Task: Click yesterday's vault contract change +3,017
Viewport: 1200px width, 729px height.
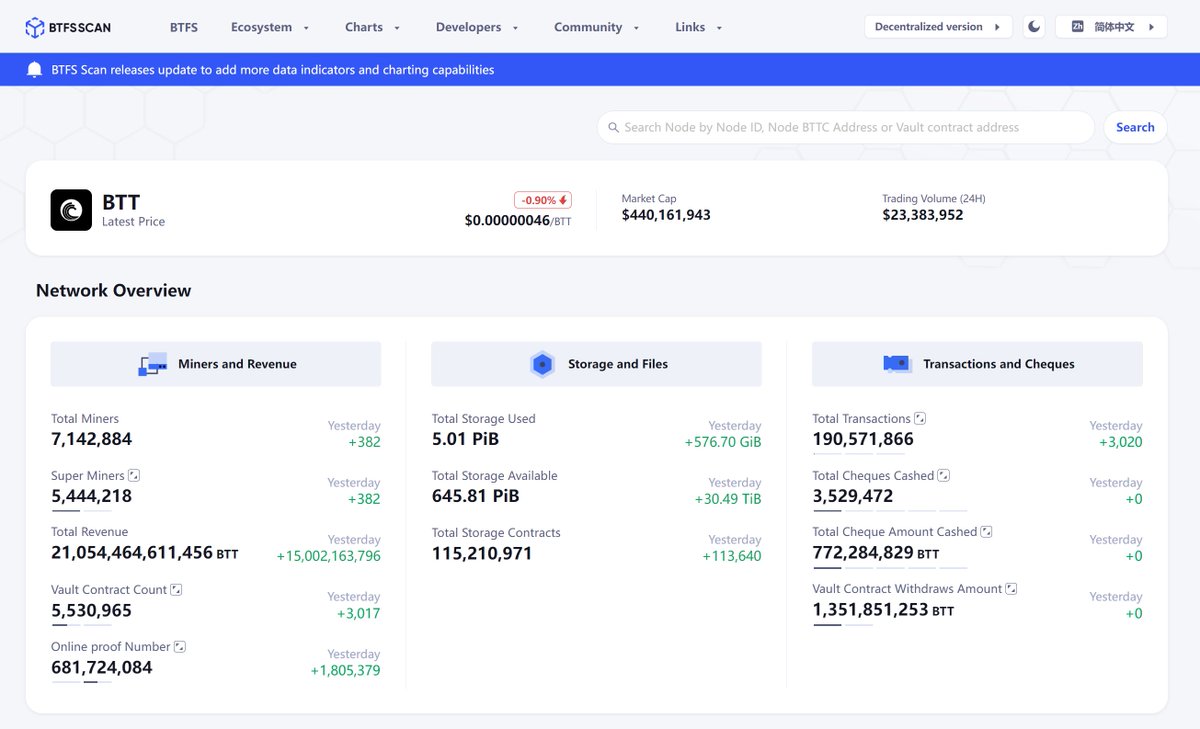Action: [359, 614]
